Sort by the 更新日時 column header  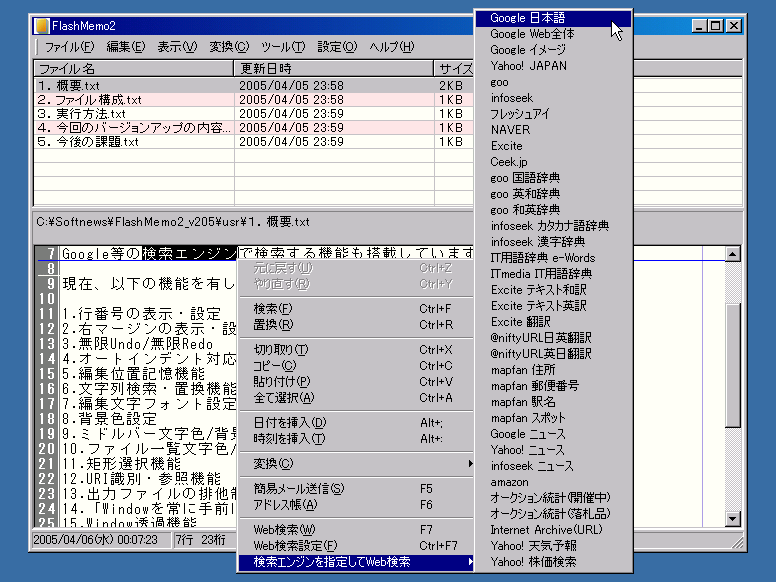334,68
